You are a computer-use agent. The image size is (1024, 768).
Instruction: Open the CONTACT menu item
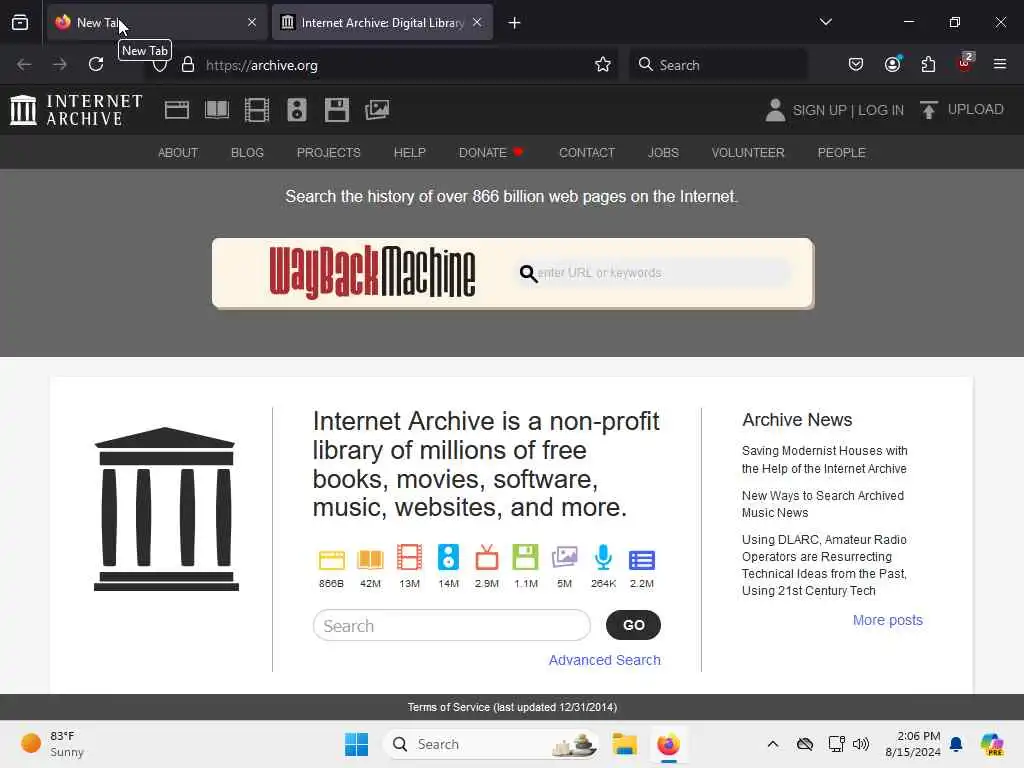pyautogui.click(x=587, y=153)
